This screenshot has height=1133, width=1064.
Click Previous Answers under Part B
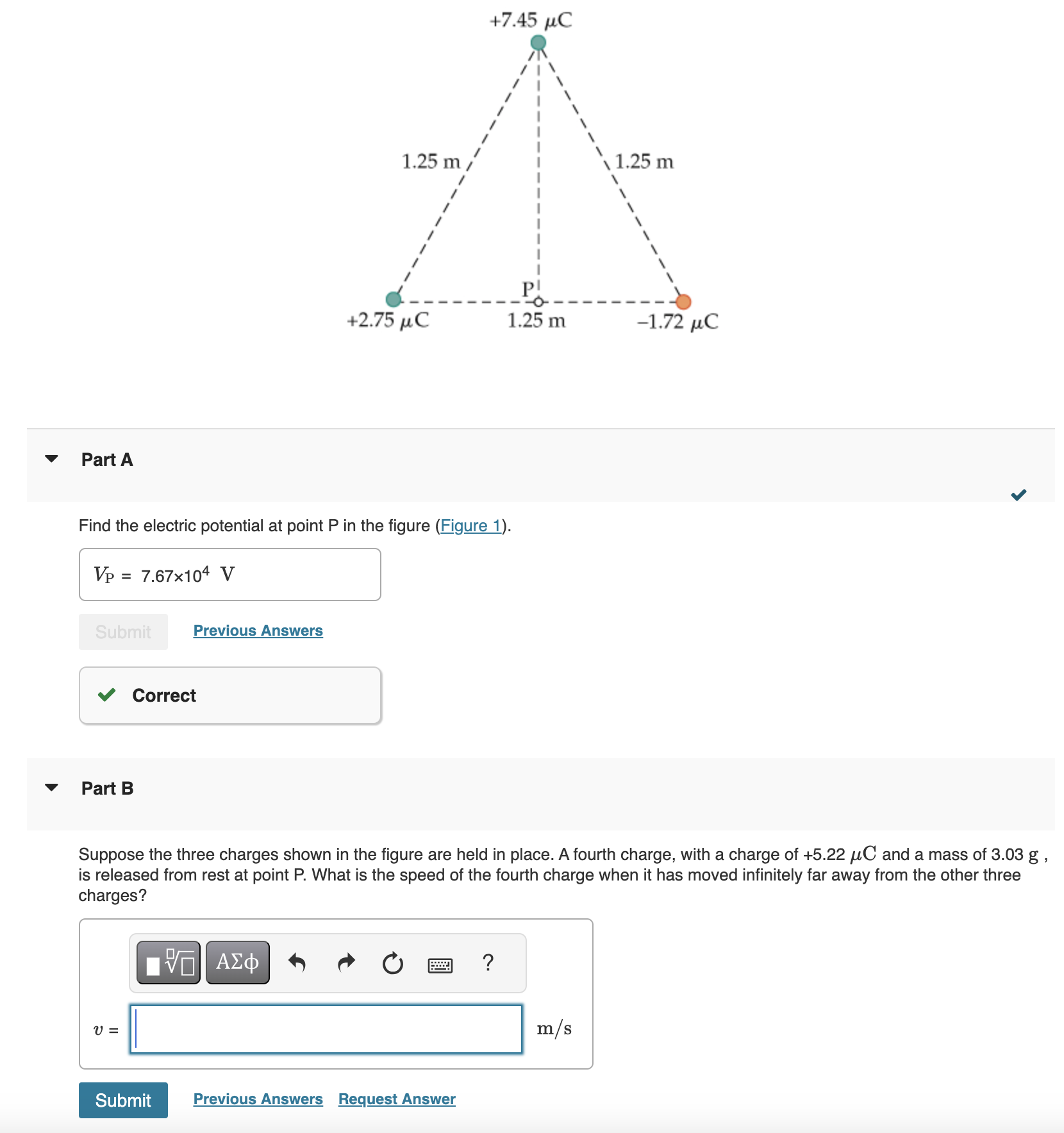(257, 1098)
